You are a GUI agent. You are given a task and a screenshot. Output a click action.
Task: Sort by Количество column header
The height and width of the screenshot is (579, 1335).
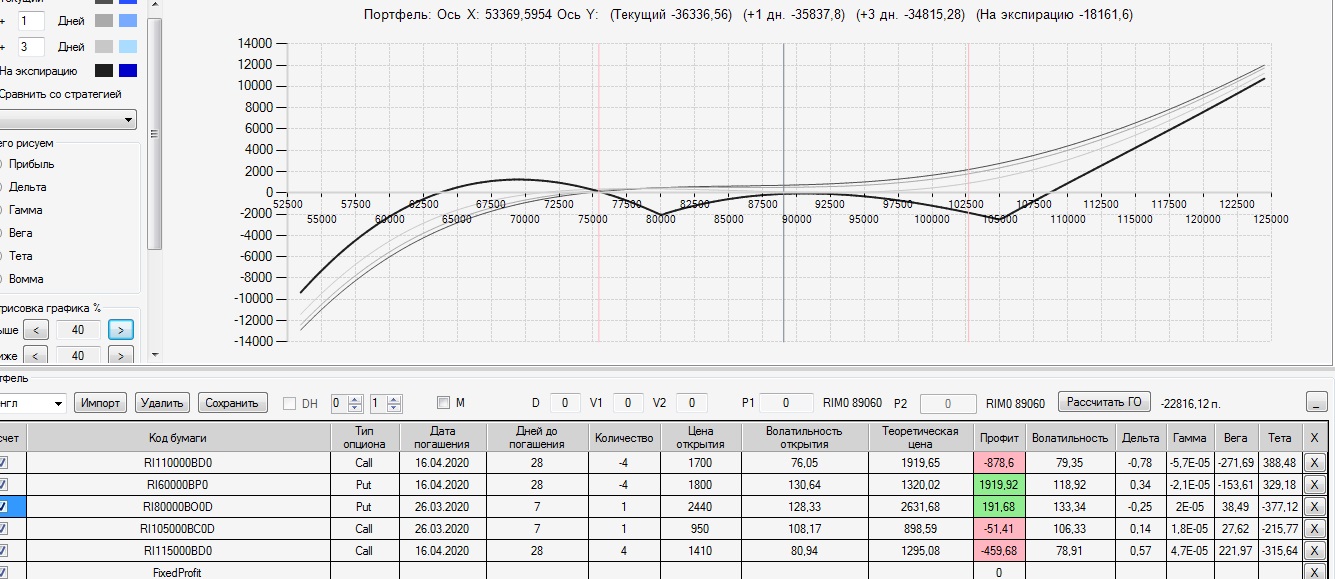click(x=623, y=437)
